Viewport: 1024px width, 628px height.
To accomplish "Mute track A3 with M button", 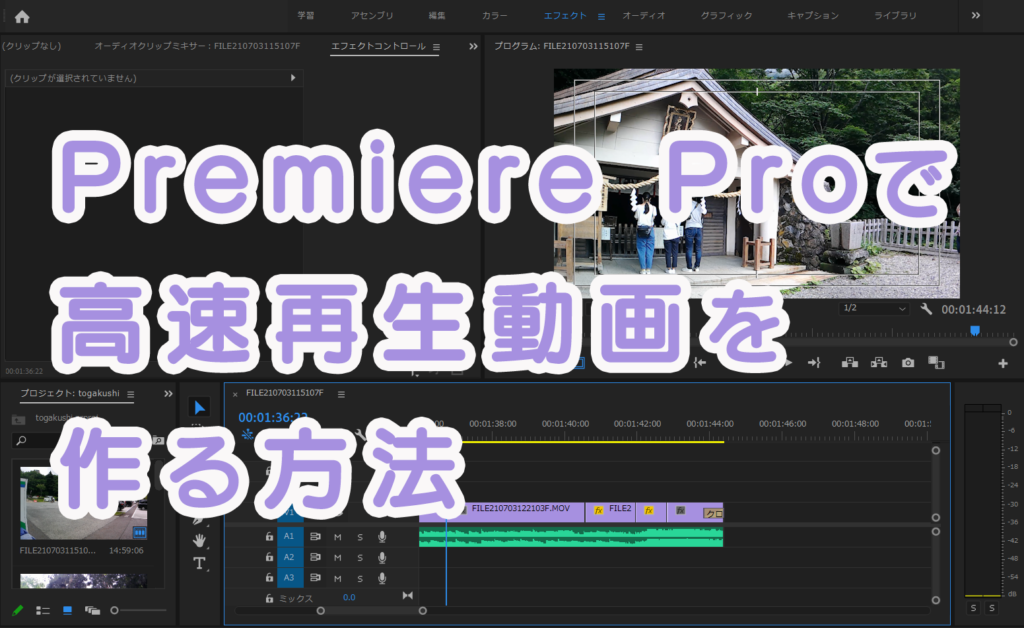I will (338, 578).
